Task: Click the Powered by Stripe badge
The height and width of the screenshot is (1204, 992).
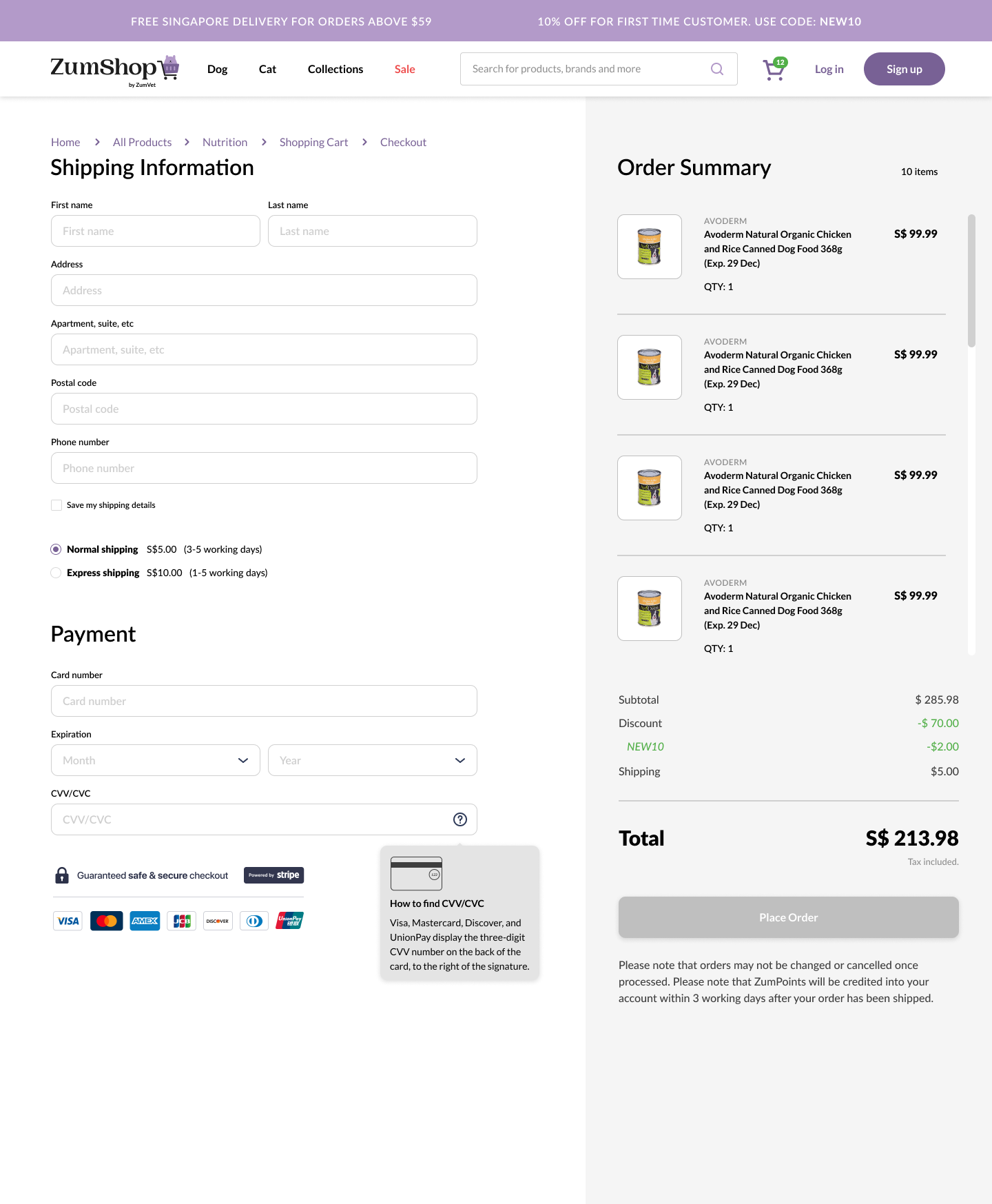Action: pos(273,875)
